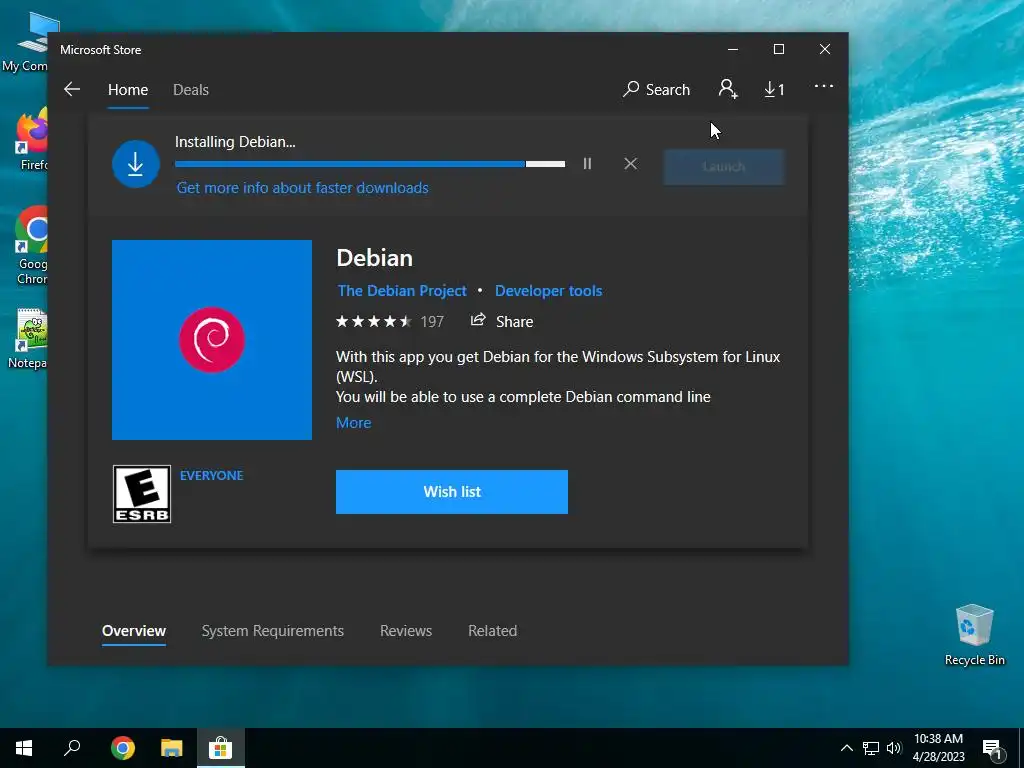Select the Overview tab
Viewport: 1024px width, 768px height.
pos(134,631)
